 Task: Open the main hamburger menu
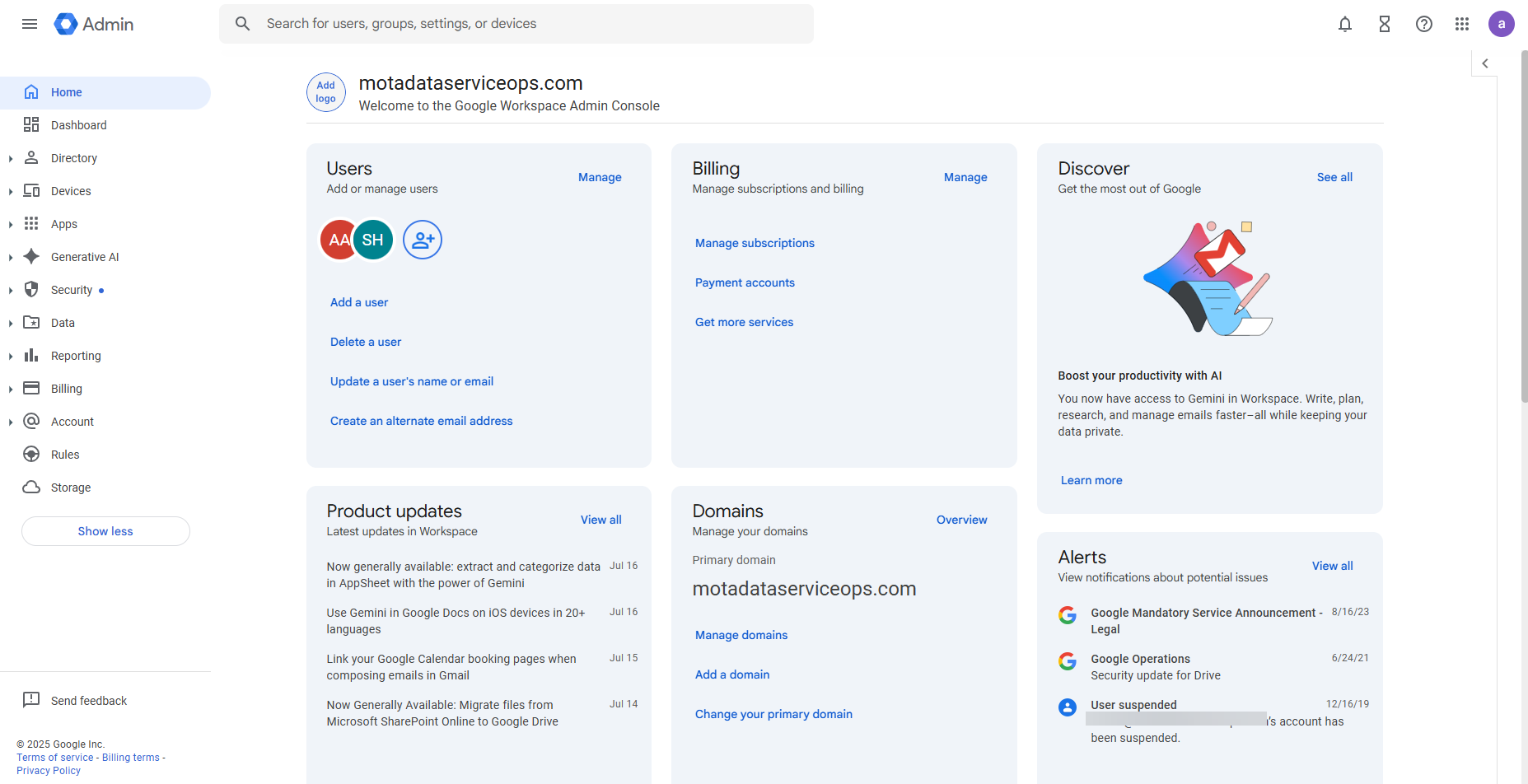(30, 24)
